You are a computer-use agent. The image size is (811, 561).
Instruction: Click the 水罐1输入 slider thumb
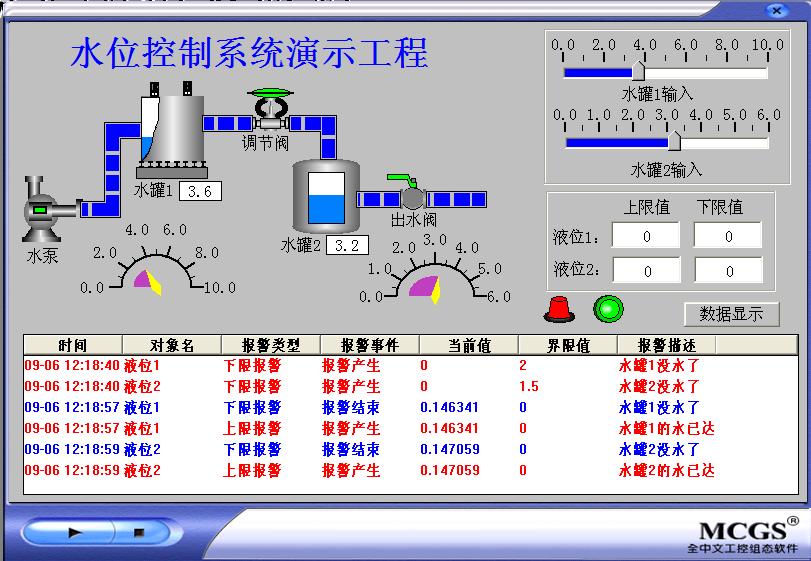tap(638, 72)
